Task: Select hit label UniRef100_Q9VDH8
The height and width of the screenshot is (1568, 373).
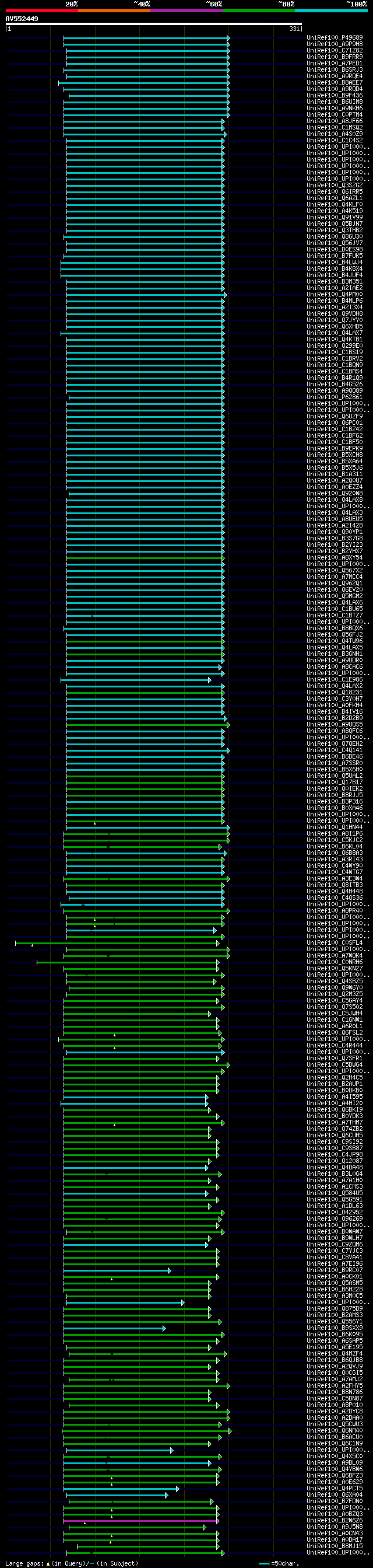Action: (x=335, y=313)
